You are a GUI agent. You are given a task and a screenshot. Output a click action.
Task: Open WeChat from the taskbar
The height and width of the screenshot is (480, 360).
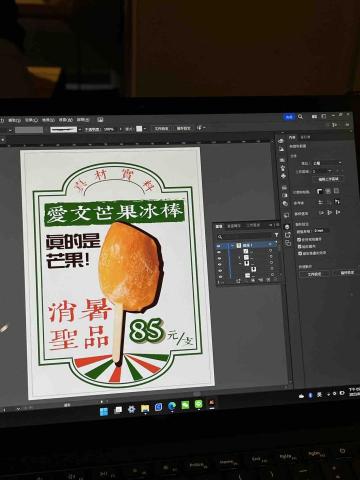pyautogui.click(x=185, y=405)
